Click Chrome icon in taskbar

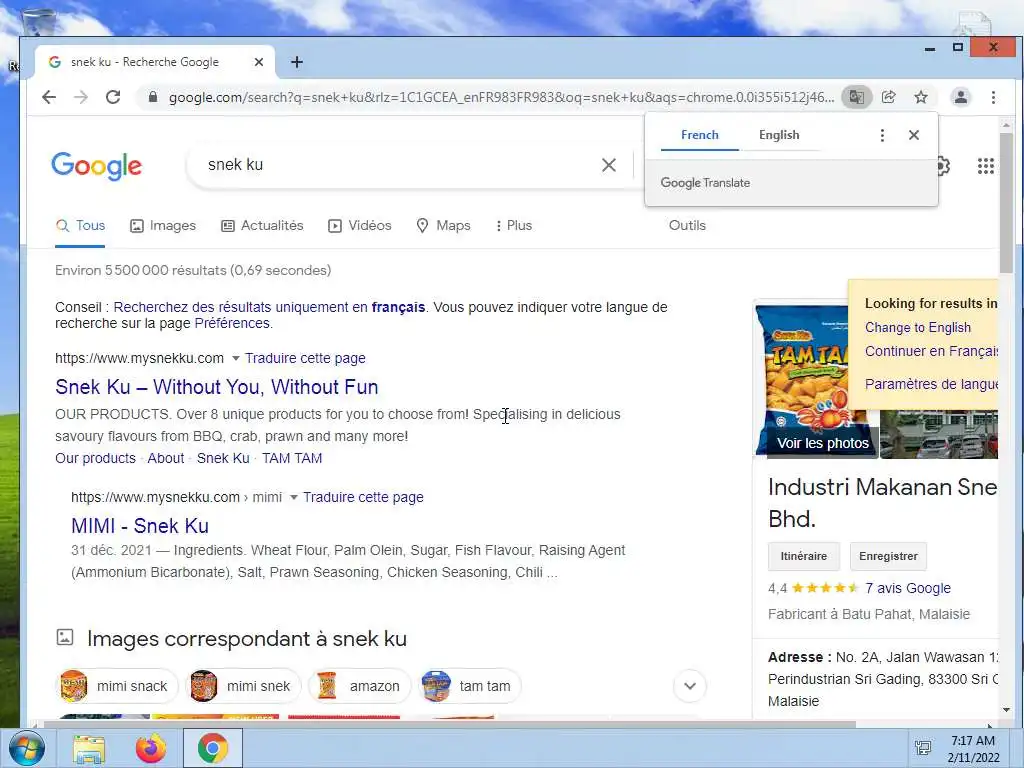point(213,748)
